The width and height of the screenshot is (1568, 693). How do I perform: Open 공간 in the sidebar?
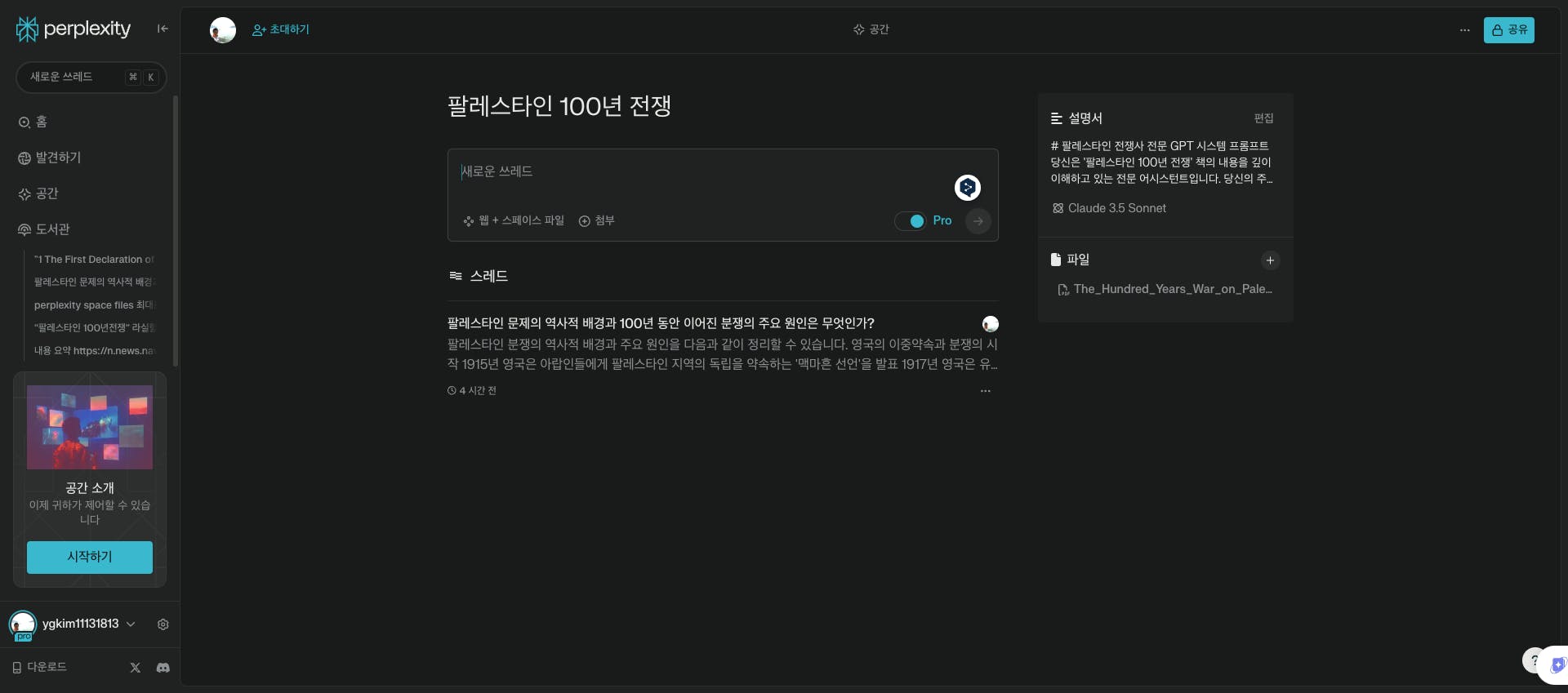[38, 193]
